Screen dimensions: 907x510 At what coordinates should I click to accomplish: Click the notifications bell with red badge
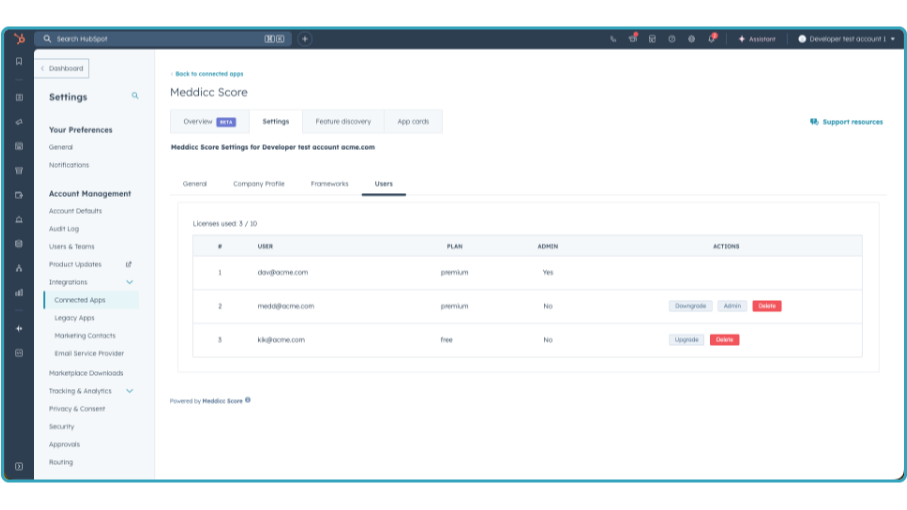tap(712, 38)
